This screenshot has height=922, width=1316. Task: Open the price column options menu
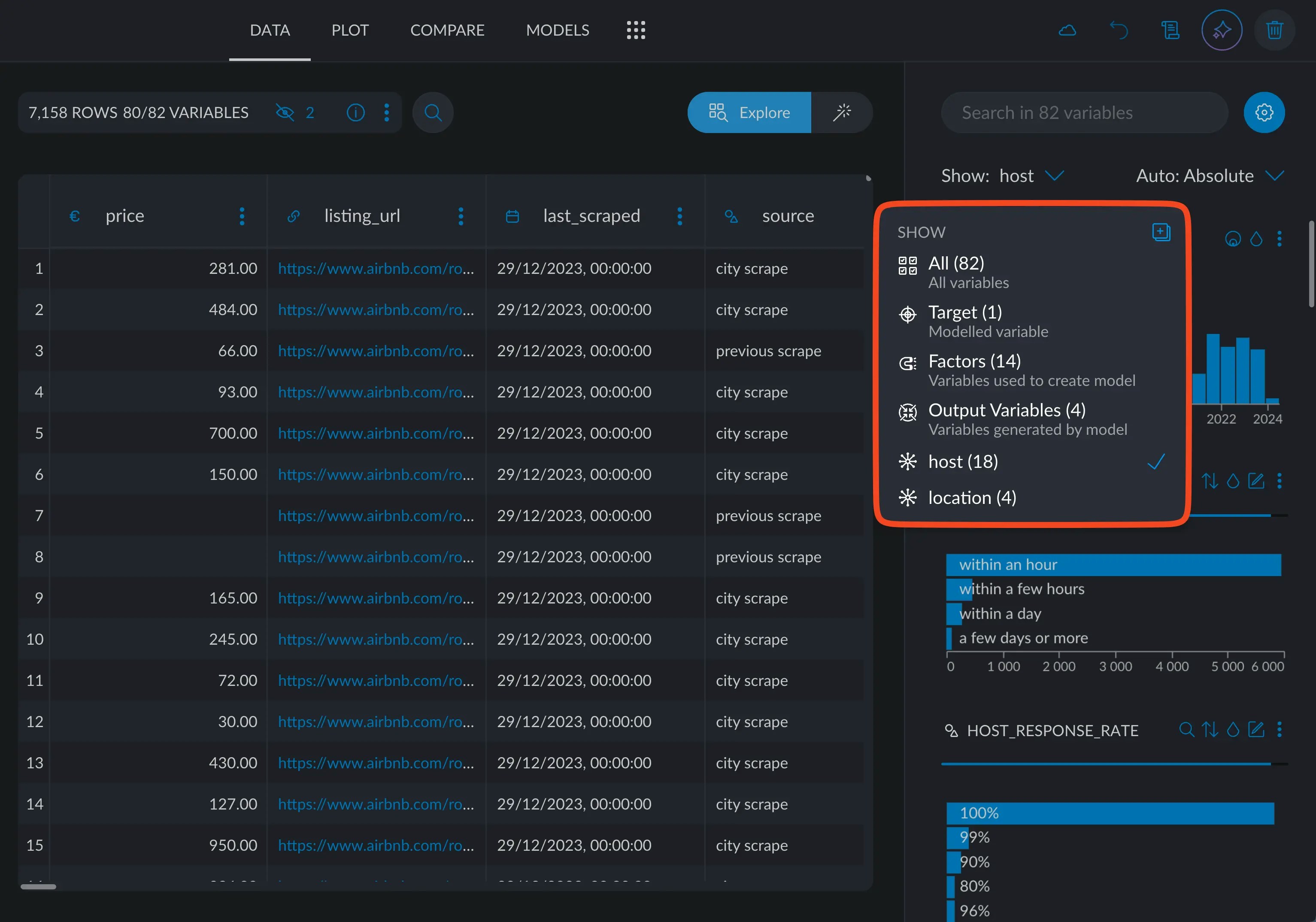click(242, 216)
